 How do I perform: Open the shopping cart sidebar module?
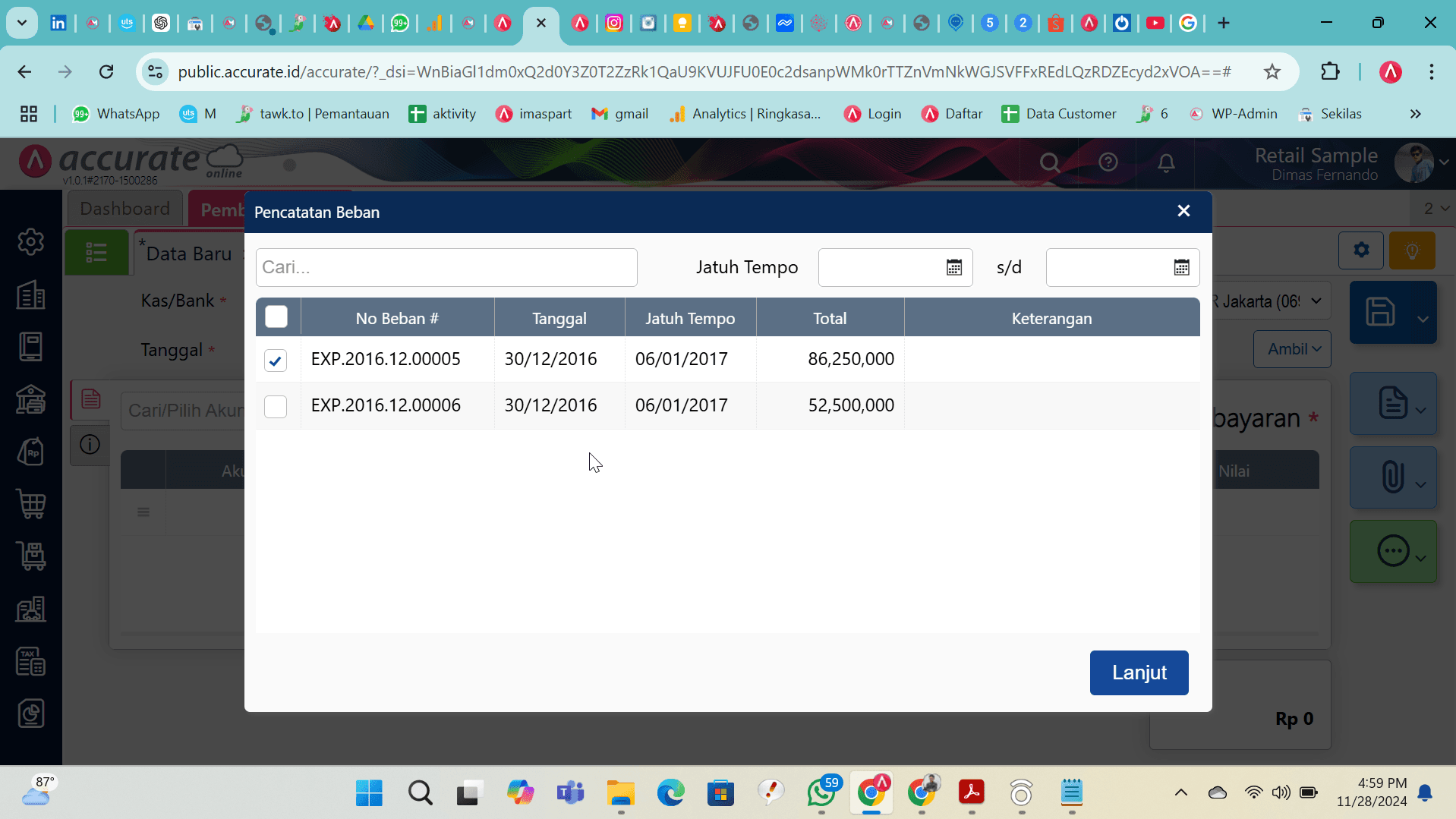point(30,503)
